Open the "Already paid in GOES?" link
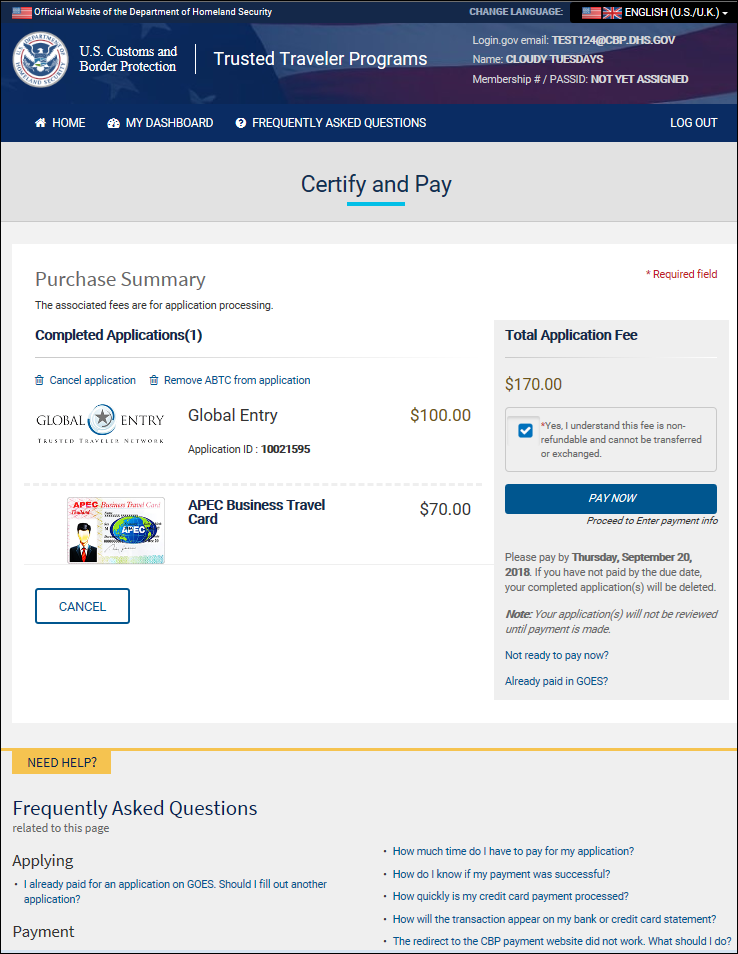The height and width of the screenshot is (954, 738). tap(556, 681)
